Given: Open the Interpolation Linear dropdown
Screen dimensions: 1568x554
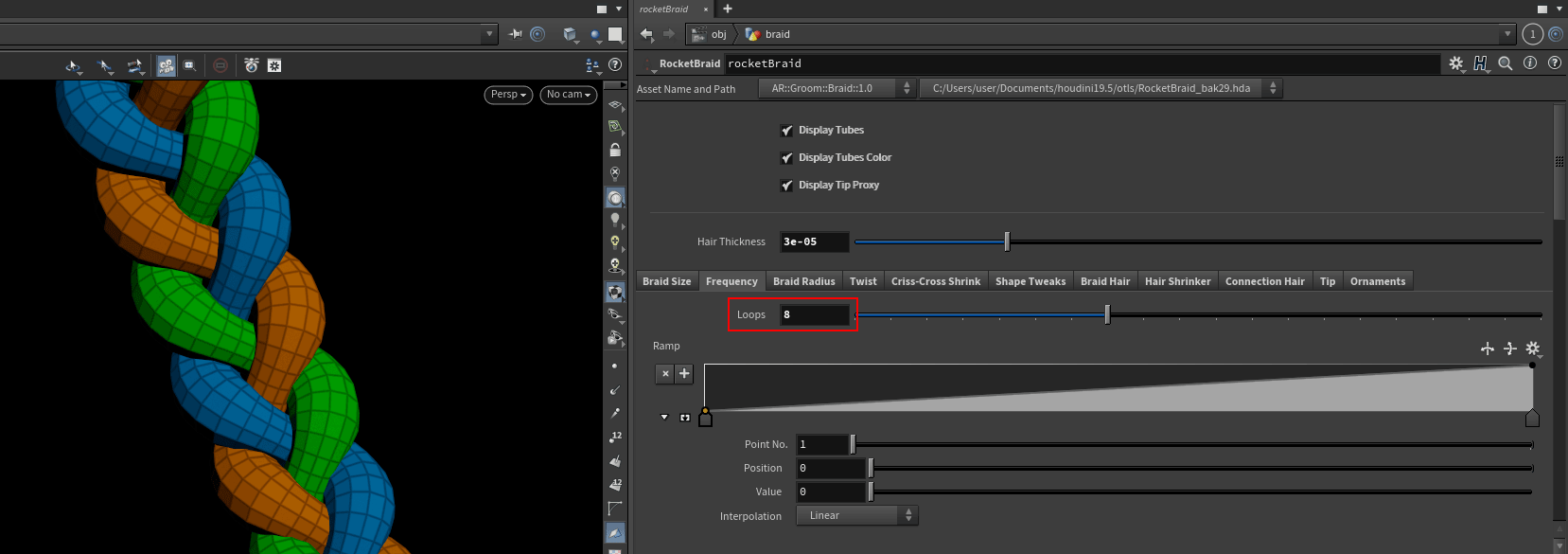Looking at the screenshot, I should (856, 515).
